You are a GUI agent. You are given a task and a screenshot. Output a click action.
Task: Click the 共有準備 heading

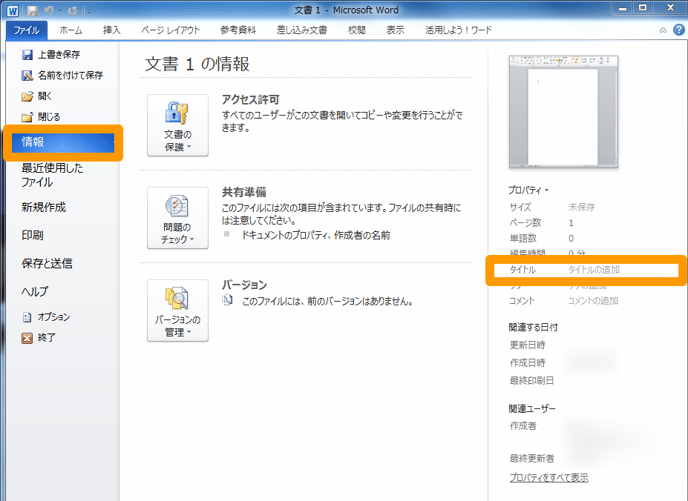[244, 192]
